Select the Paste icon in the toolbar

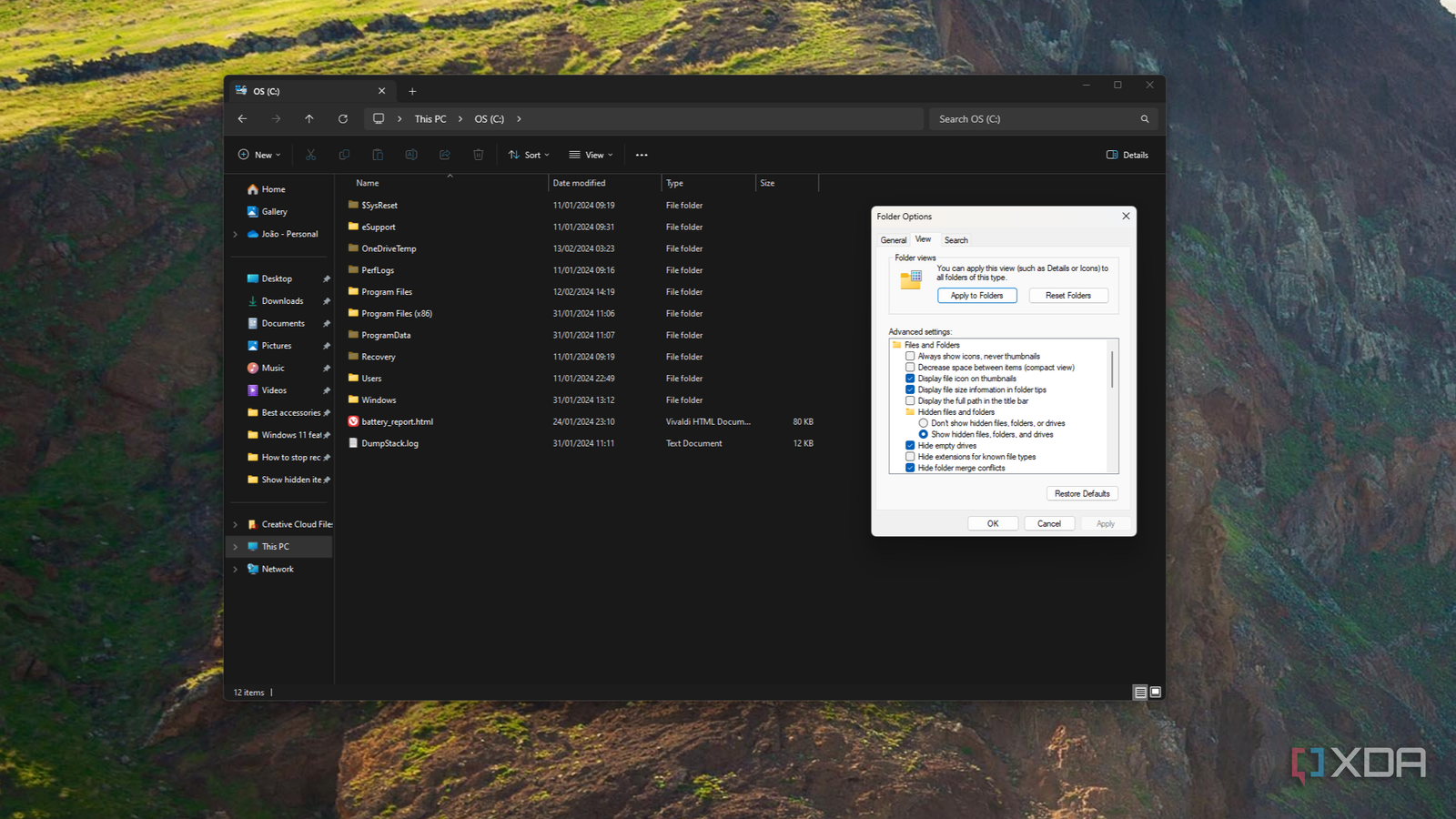click(x=378, y=155)
